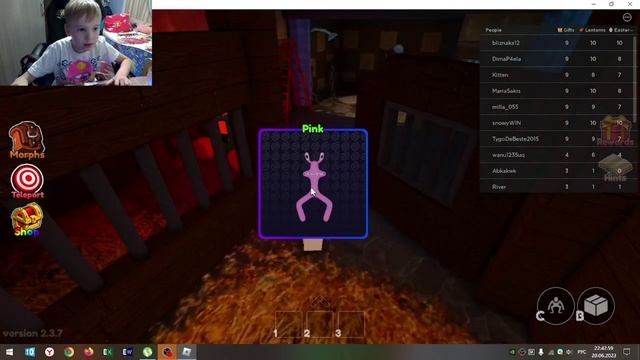Viewport: 640px width, 360px height.
Task: Click the Easter column header
Action: pos(621,30)
